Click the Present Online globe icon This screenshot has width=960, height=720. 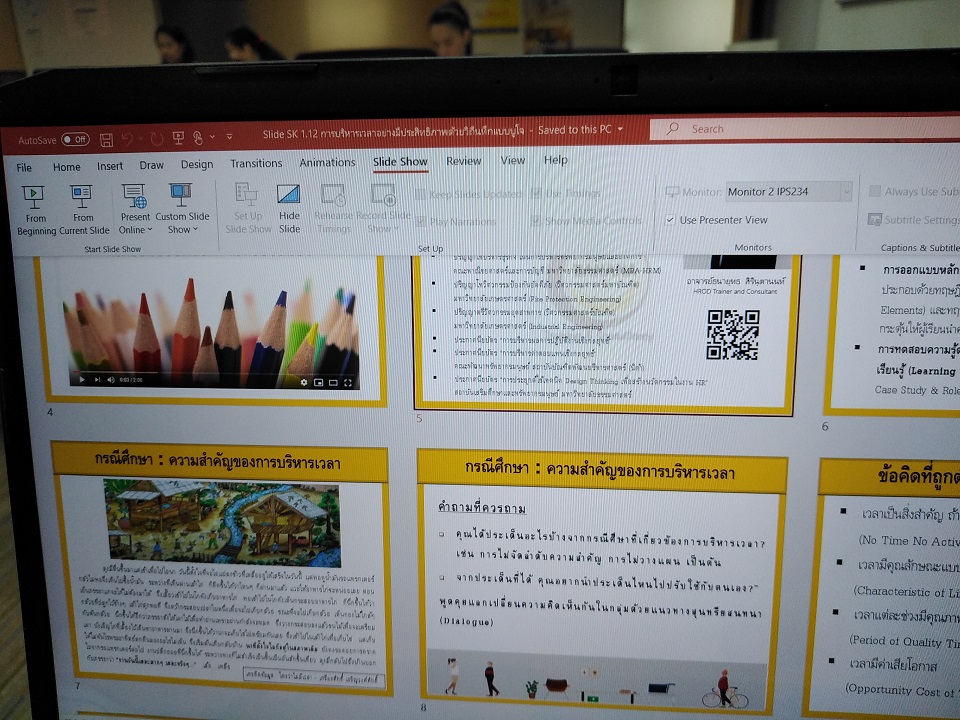pos(134,196)
